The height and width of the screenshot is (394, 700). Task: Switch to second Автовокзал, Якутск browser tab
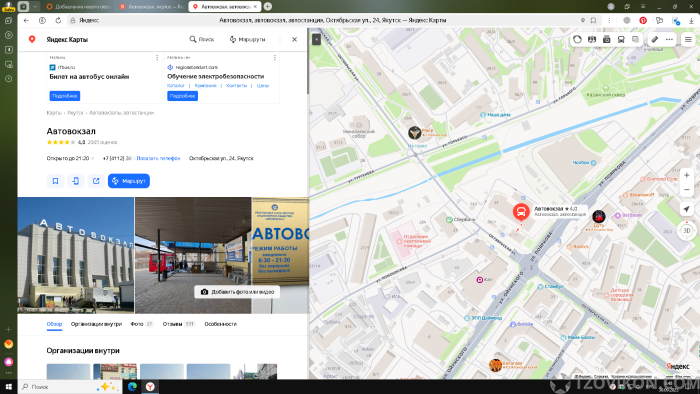click(x=152, y=7)
